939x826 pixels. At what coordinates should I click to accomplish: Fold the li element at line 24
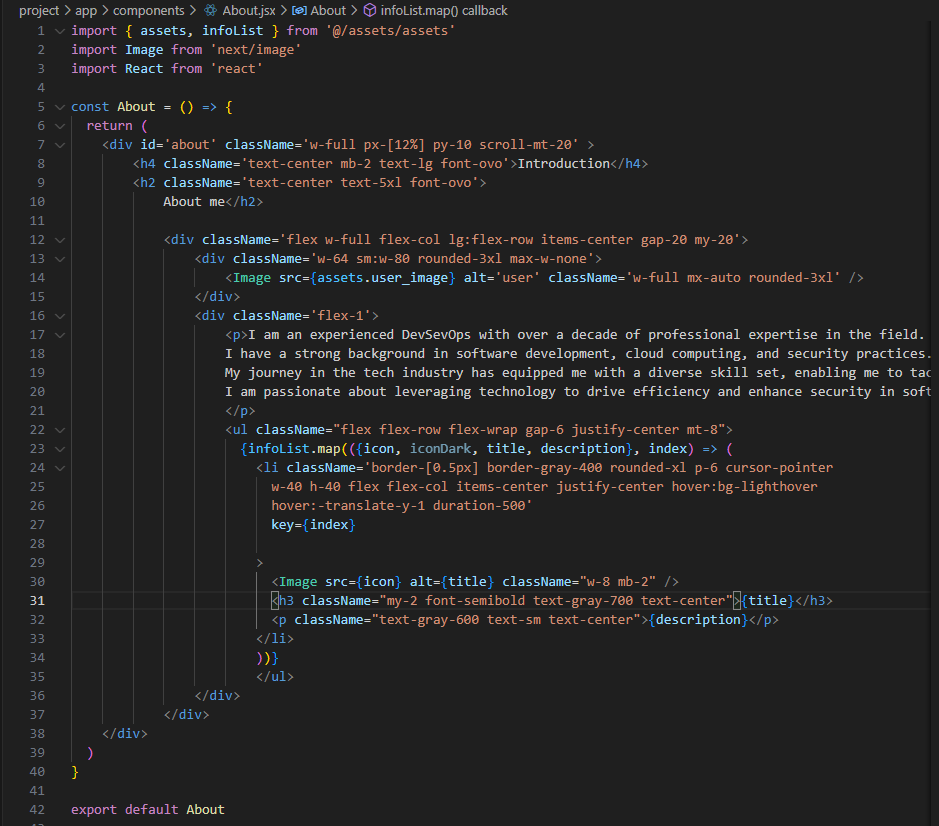click(x=60, y=468)
